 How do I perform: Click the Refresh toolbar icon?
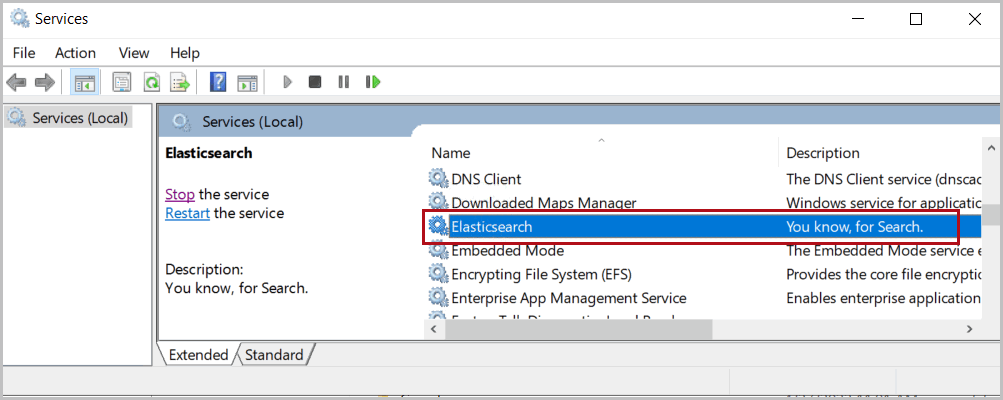click(x=151, y=82)
